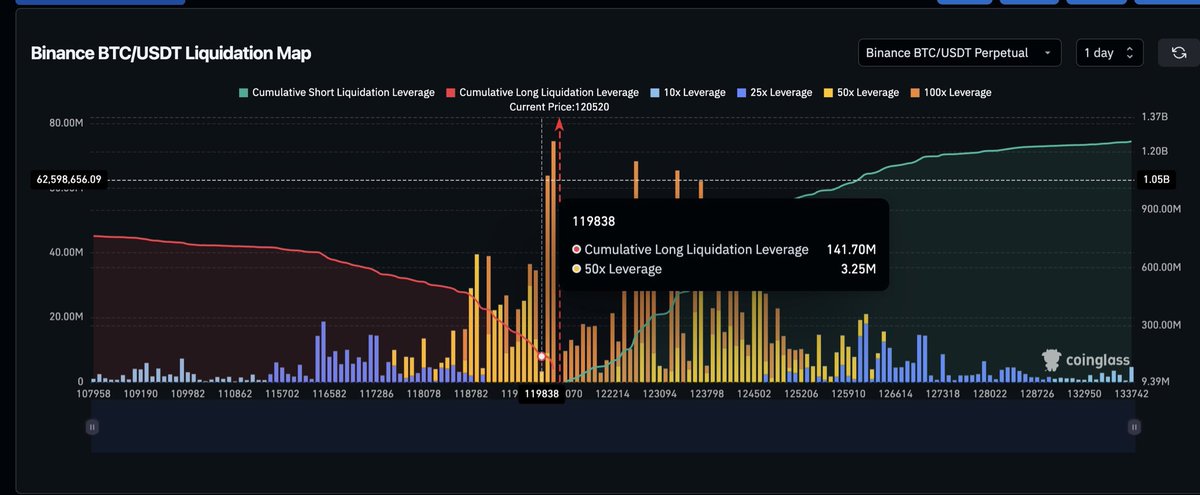The image size is (1200, 495).
Task: Toggle Cumulative Long Liquidation Leverage legend series
Action: (x=542, y=92)
